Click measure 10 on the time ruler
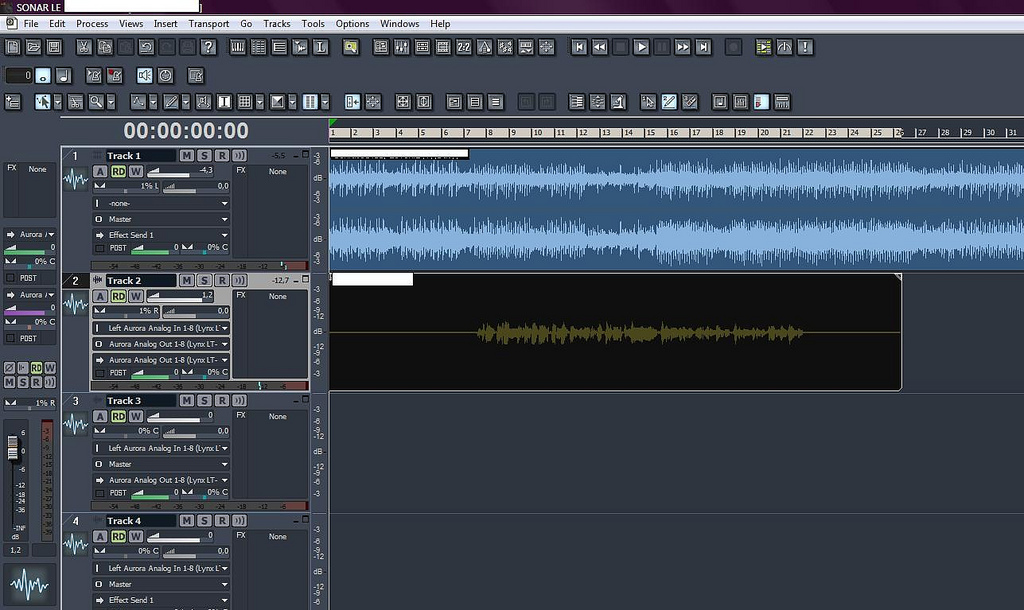The image size is (1024, 610). [537, 133]
